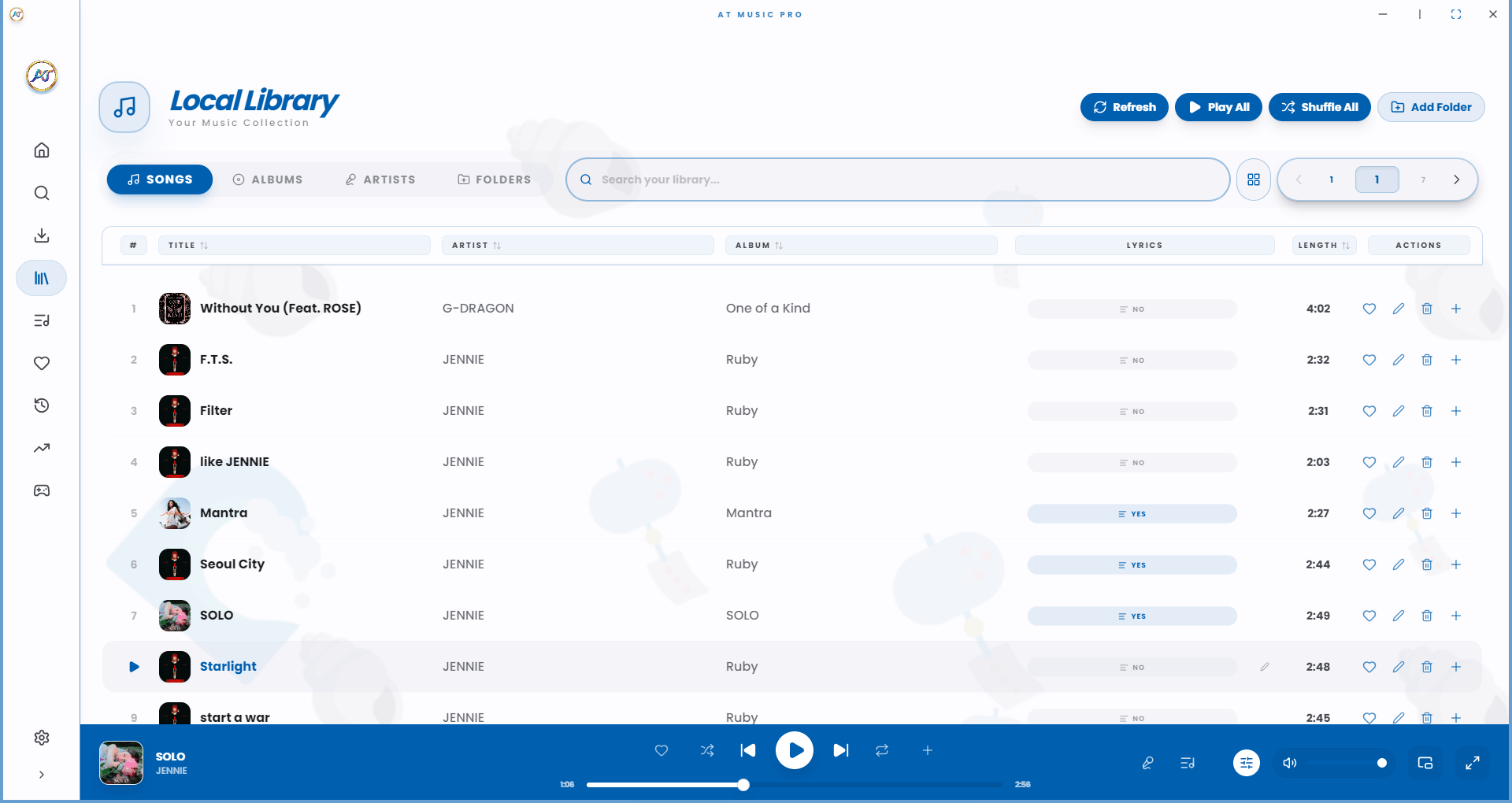The image size is (1512, 803).
Task: Switch to the Albums tab
Action: pyautogui.click(x=268, y=179)
